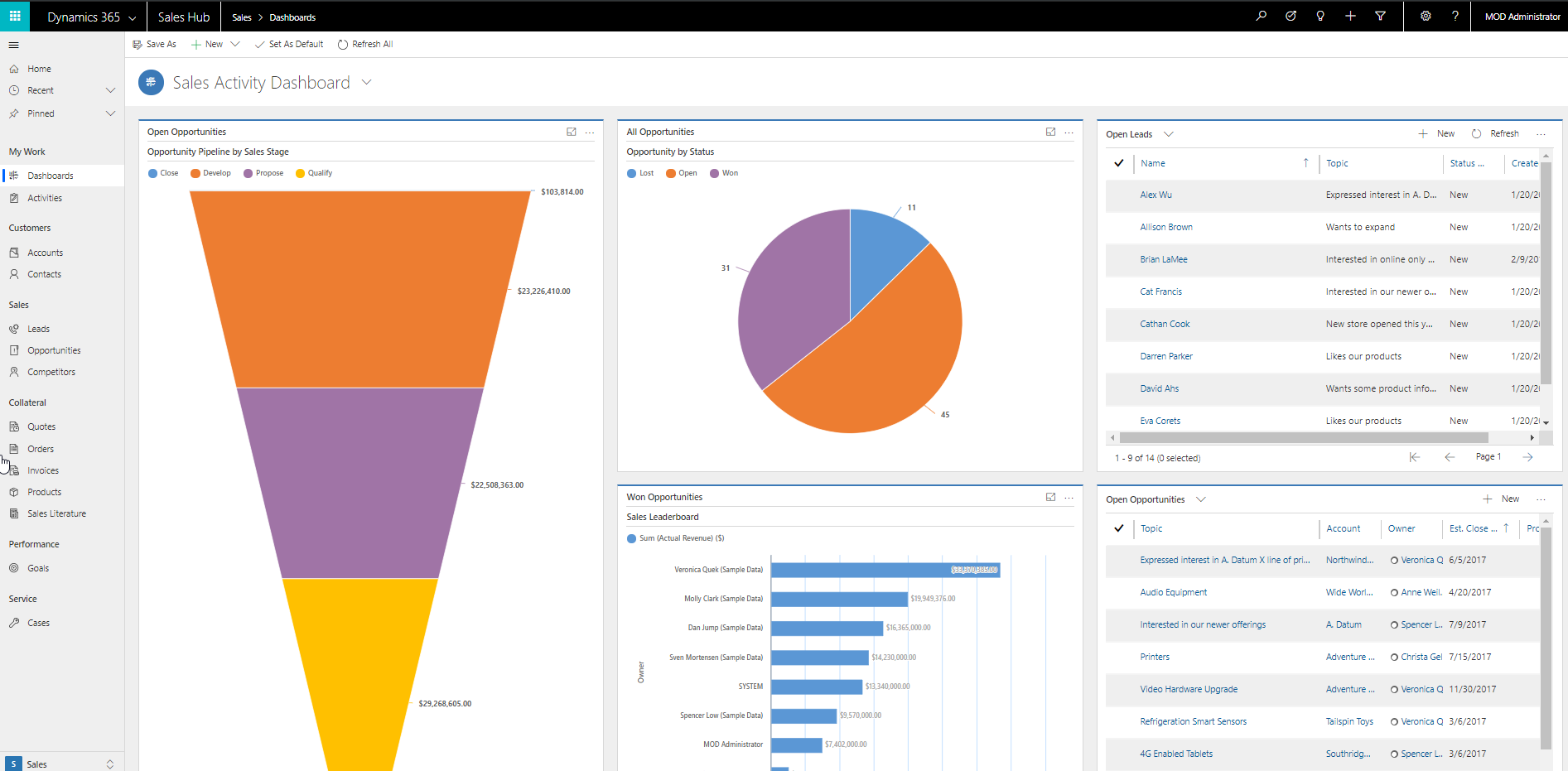1568x771 pixels.
Task: Expand the Sales Activity Dashboard selector
Action: coord(367,82)
